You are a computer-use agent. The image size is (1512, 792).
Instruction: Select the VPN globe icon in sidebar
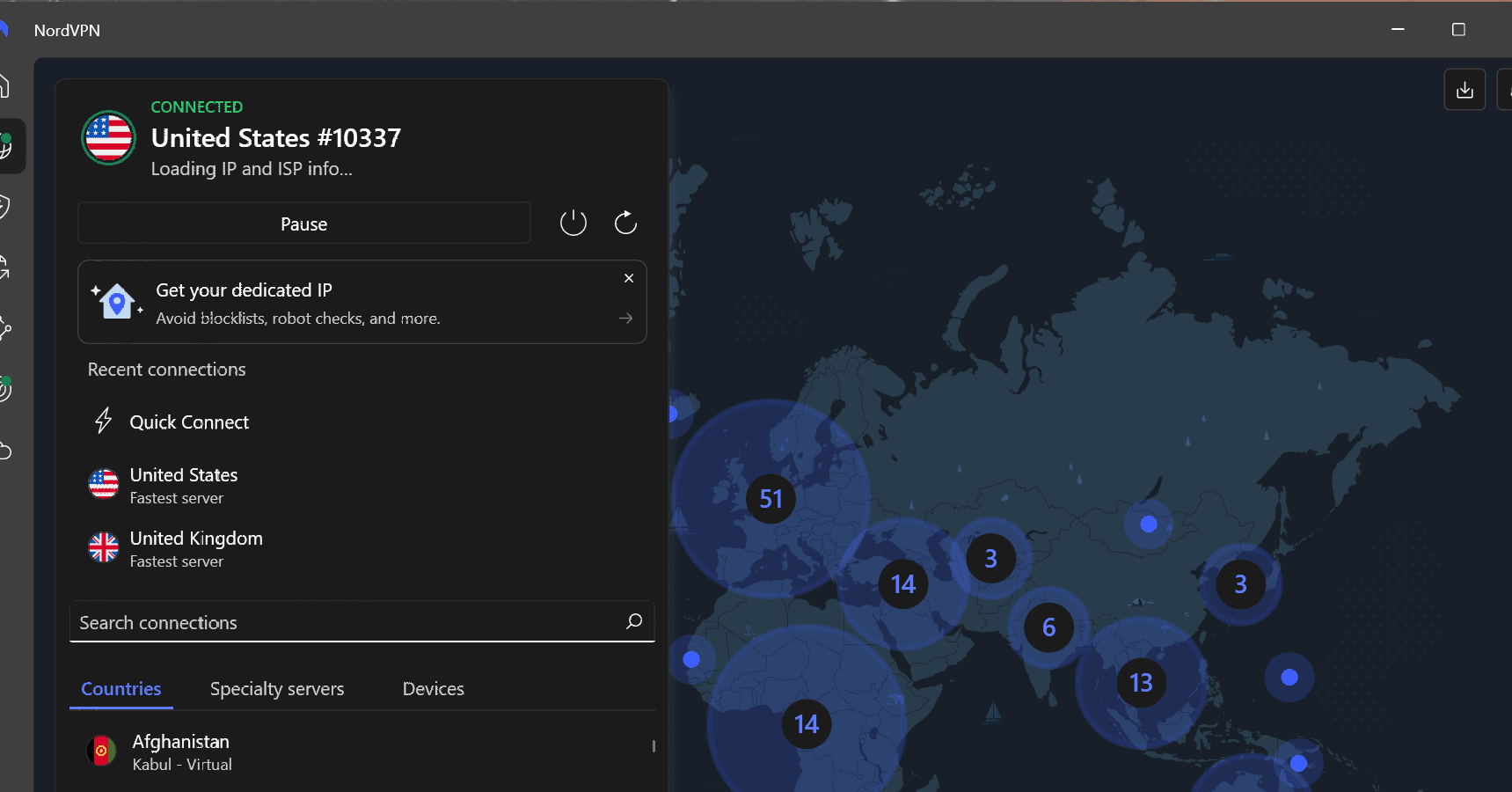[7, 146]
